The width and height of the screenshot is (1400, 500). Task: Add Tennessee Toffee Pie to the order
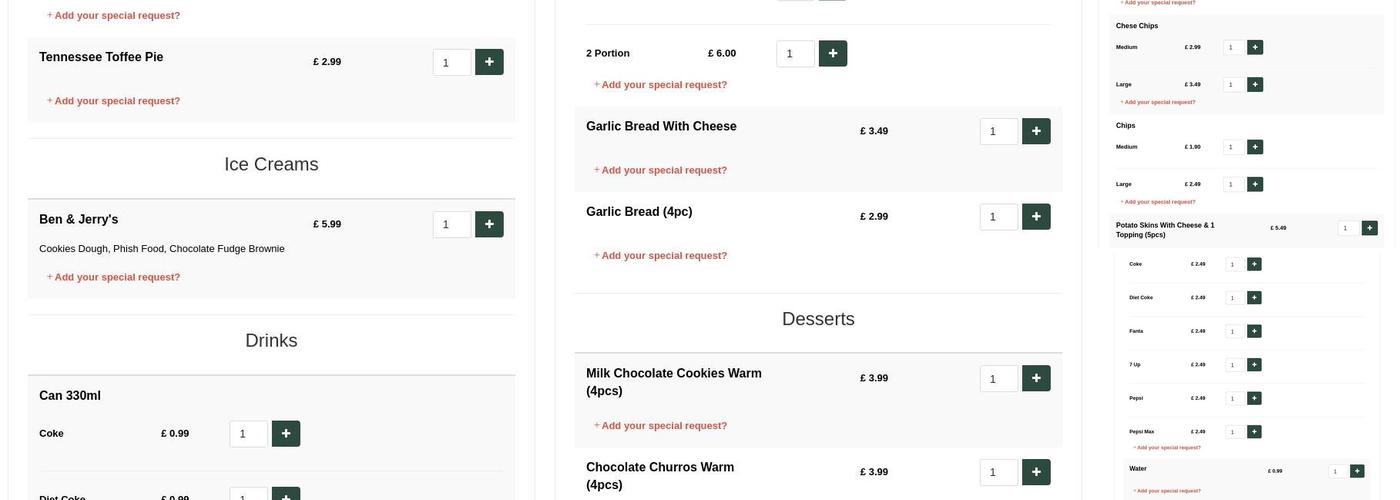click(x=489, y=62)
